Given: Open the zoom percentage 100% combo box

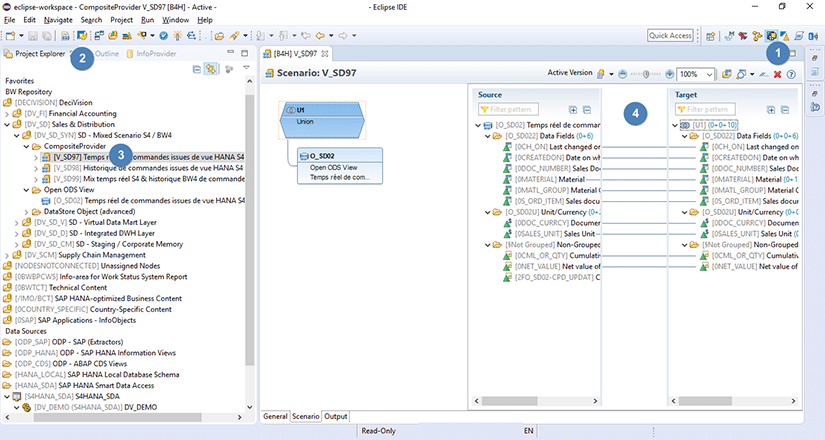Looking at the screenshot, I should tap(695, 74).
